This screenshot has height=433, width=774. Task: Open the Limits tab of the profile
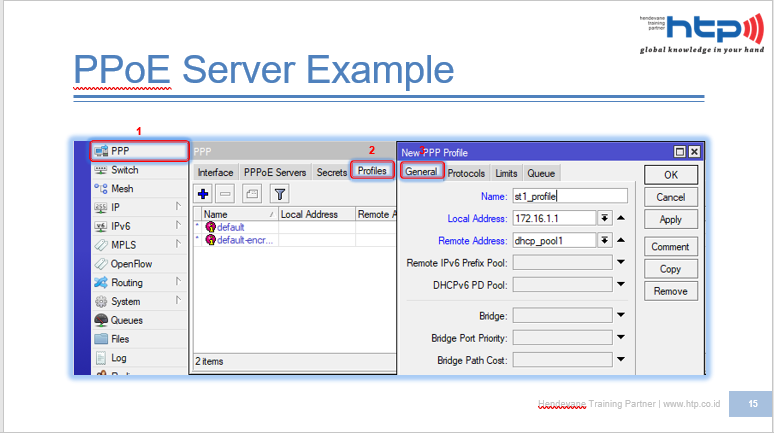[x=506, y=173]
